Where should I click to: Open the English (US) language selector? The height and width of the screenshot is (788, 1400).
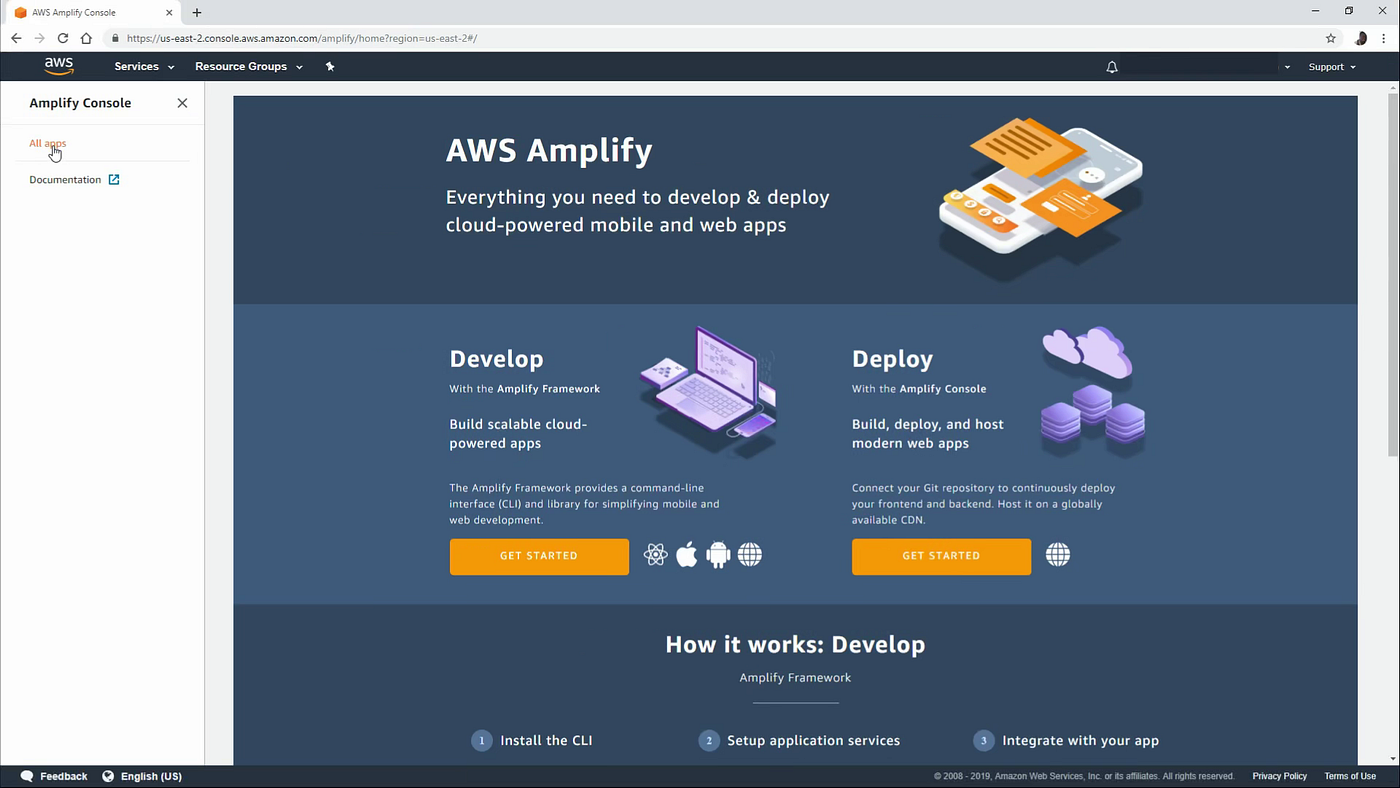[x=150, y=775]
